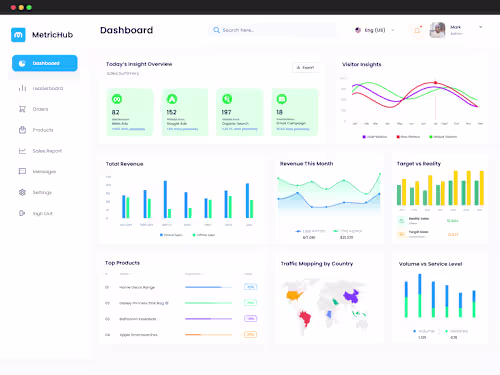Toggle the purple legend marker in Visitor Insights
Image resolution: width=500 pixels, height=375 pixels.
364,137
